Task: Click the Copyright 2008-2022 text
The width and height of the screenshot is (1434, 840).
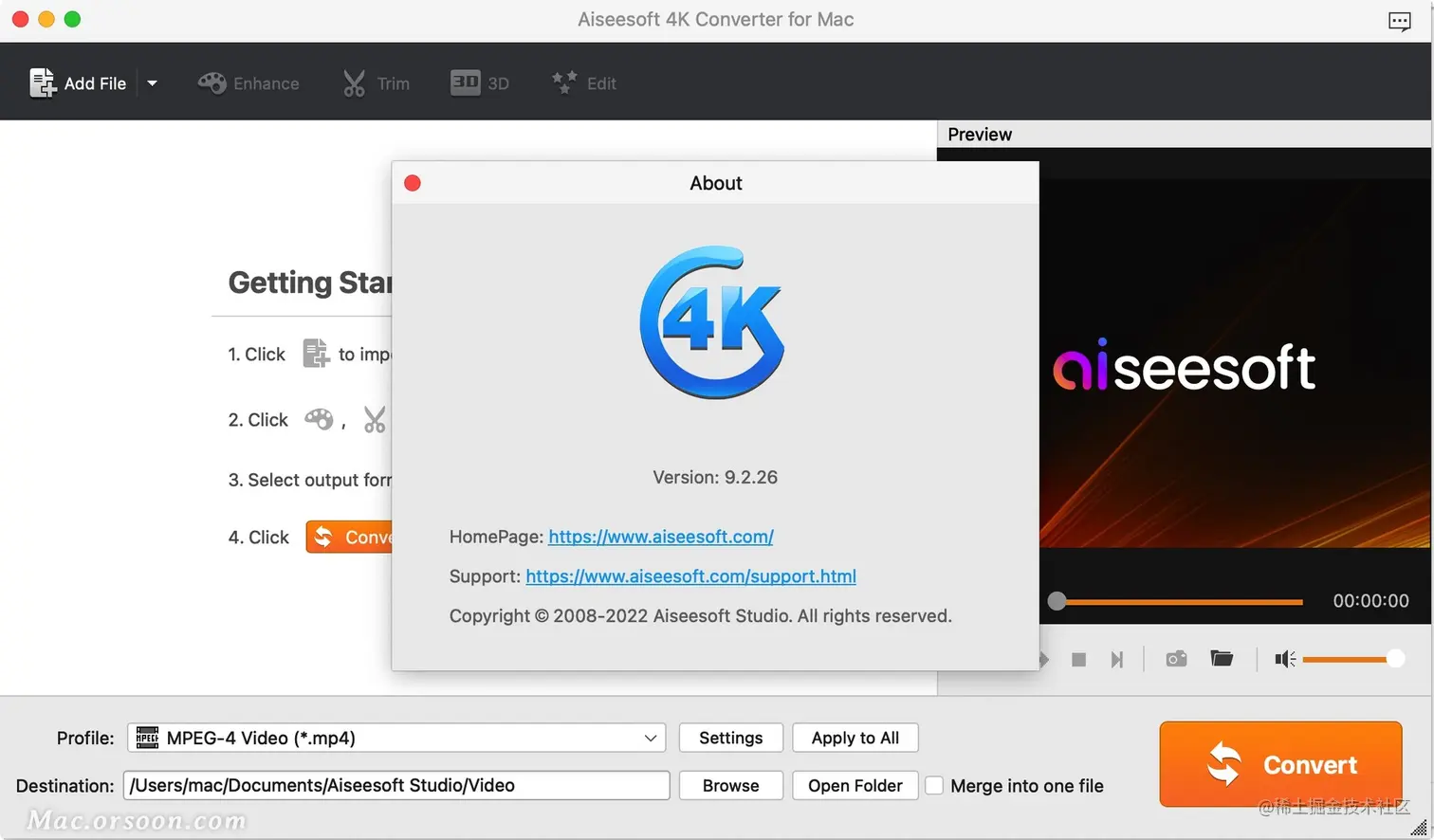Action: pos(700,616)
